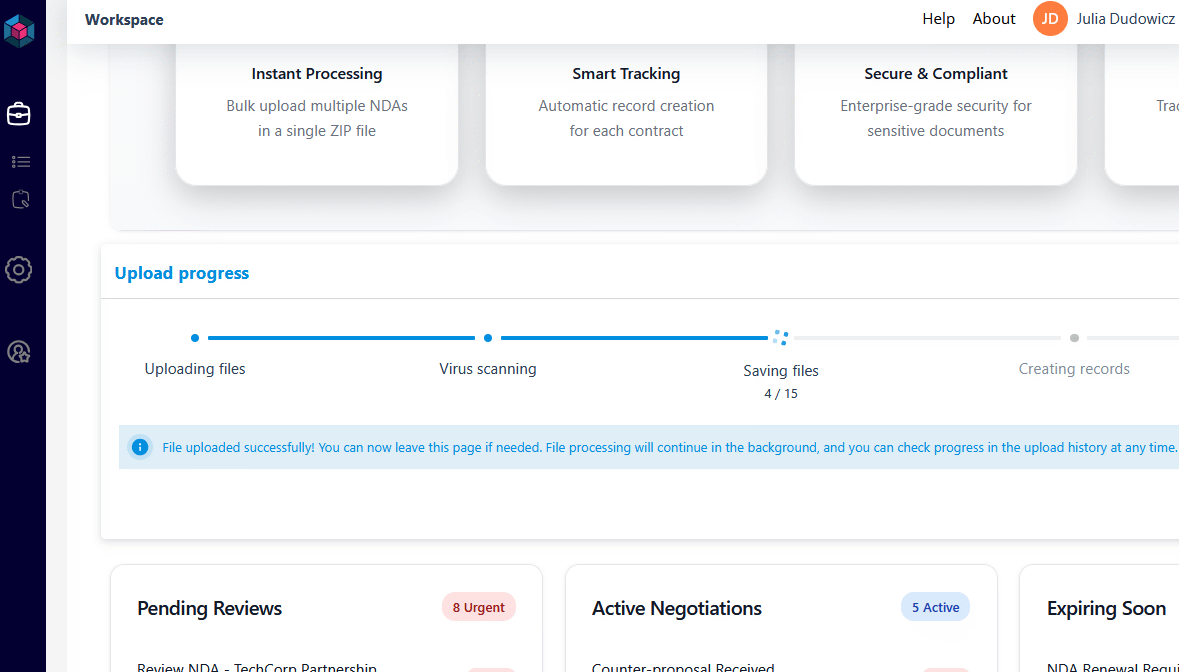Open the list view sidebar icon
Screen dimensions: 1179x672
pos(20,162)
